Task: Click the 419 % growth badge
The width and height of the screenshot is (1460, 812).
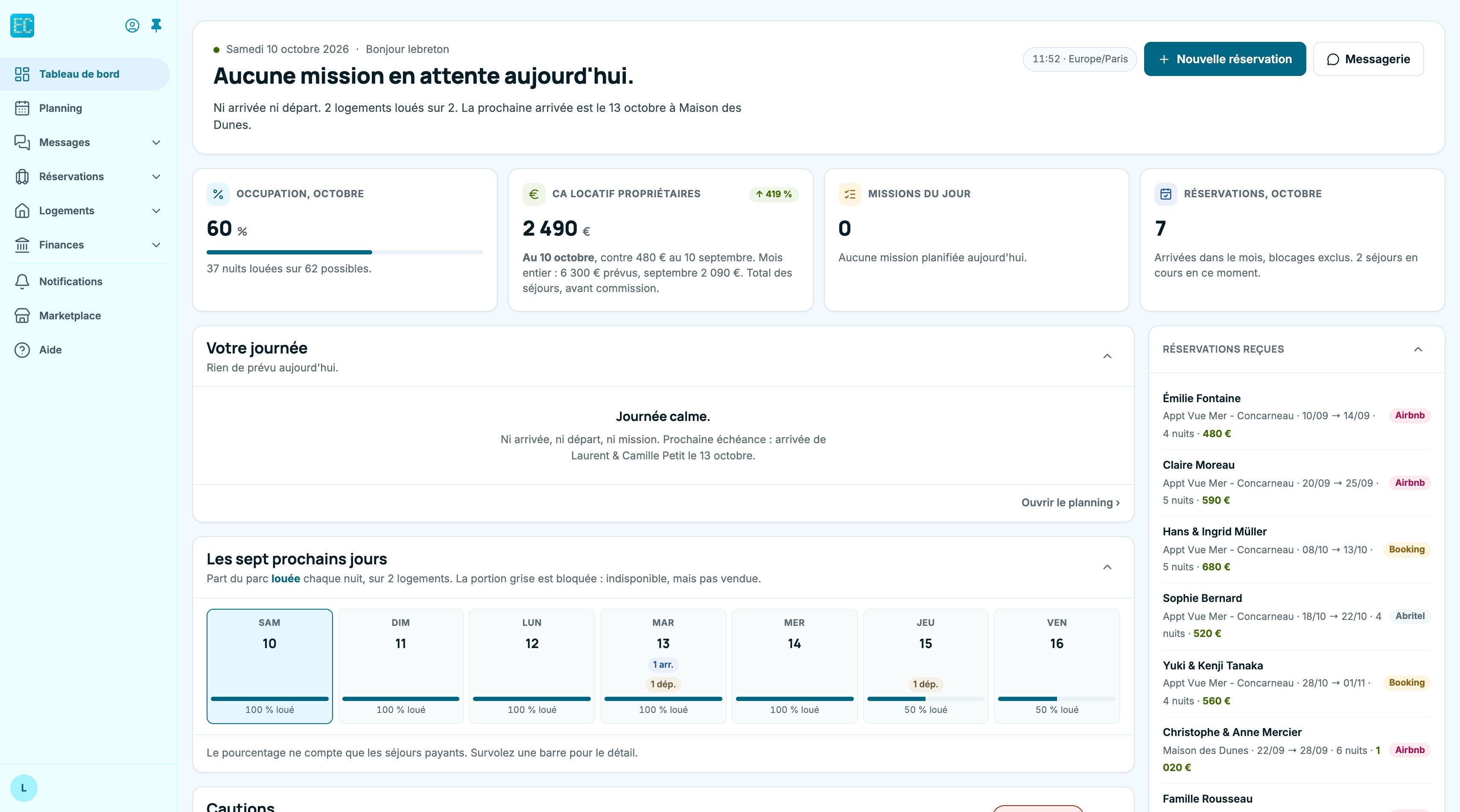Action: click(x=774, y=194)
